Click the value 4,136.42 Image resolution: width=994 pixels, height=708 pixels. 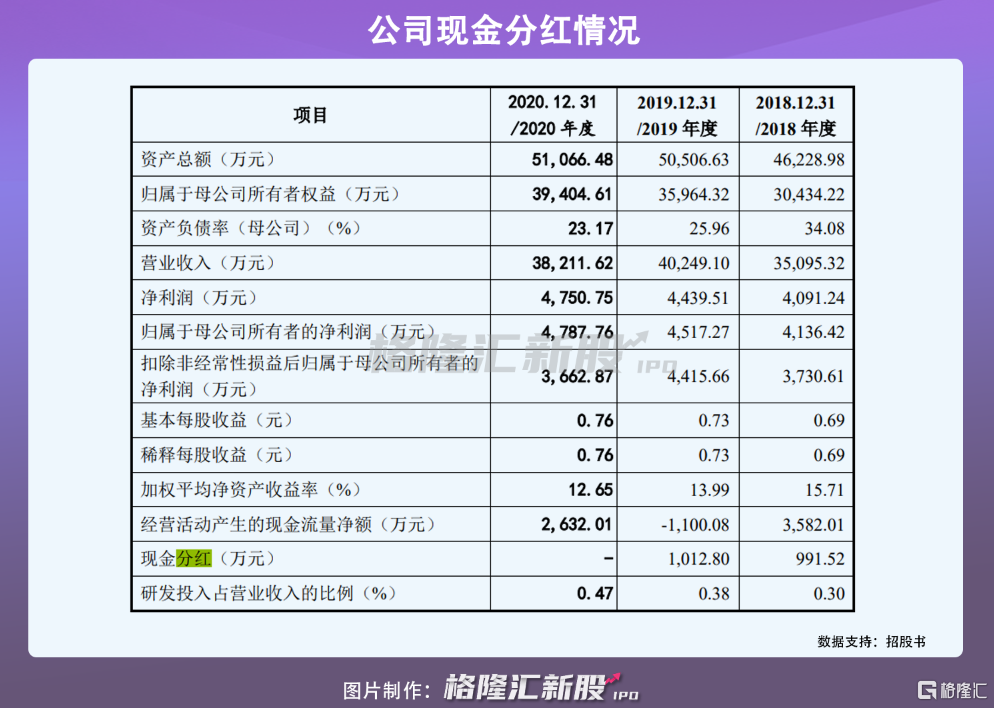813,332
